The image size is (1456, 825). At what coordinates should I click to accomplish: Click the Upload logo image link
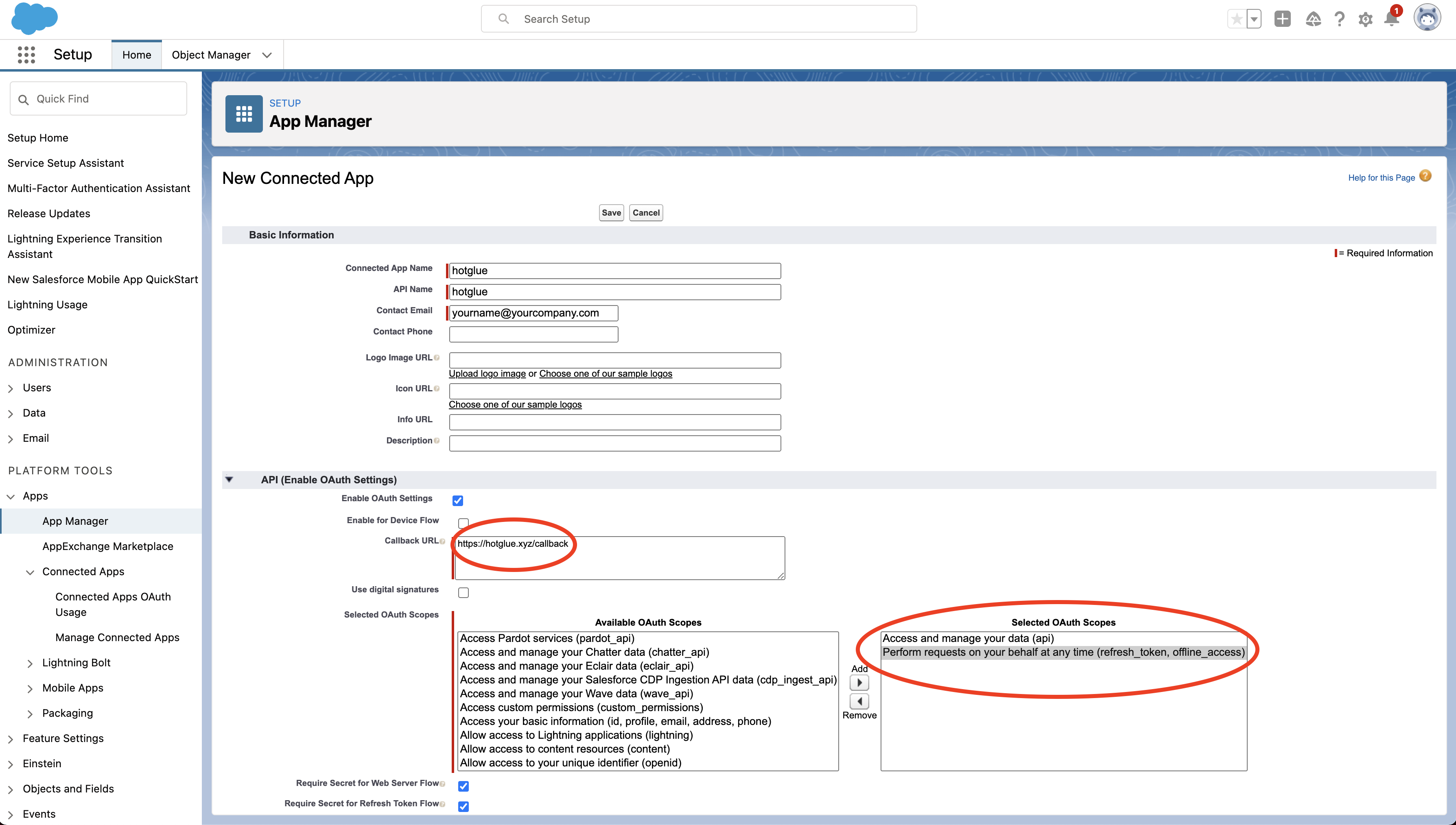[487, 373]
